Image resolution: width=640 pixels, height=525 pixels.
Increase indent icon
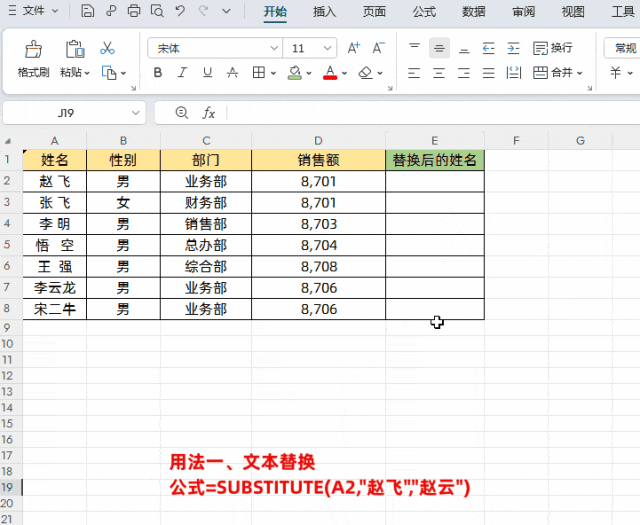coord(513,49)
